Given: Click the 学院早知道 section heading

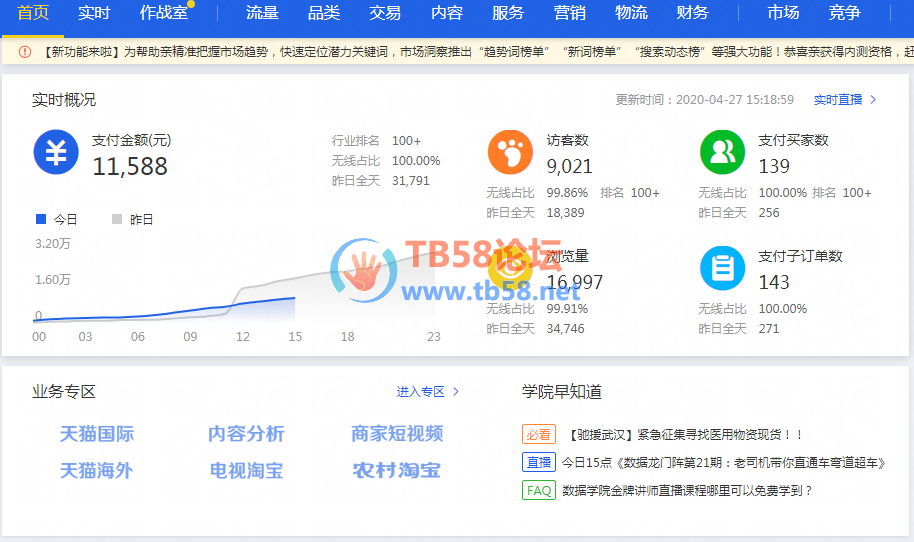Looking at the screenshot, I should [x=561, y=392].
